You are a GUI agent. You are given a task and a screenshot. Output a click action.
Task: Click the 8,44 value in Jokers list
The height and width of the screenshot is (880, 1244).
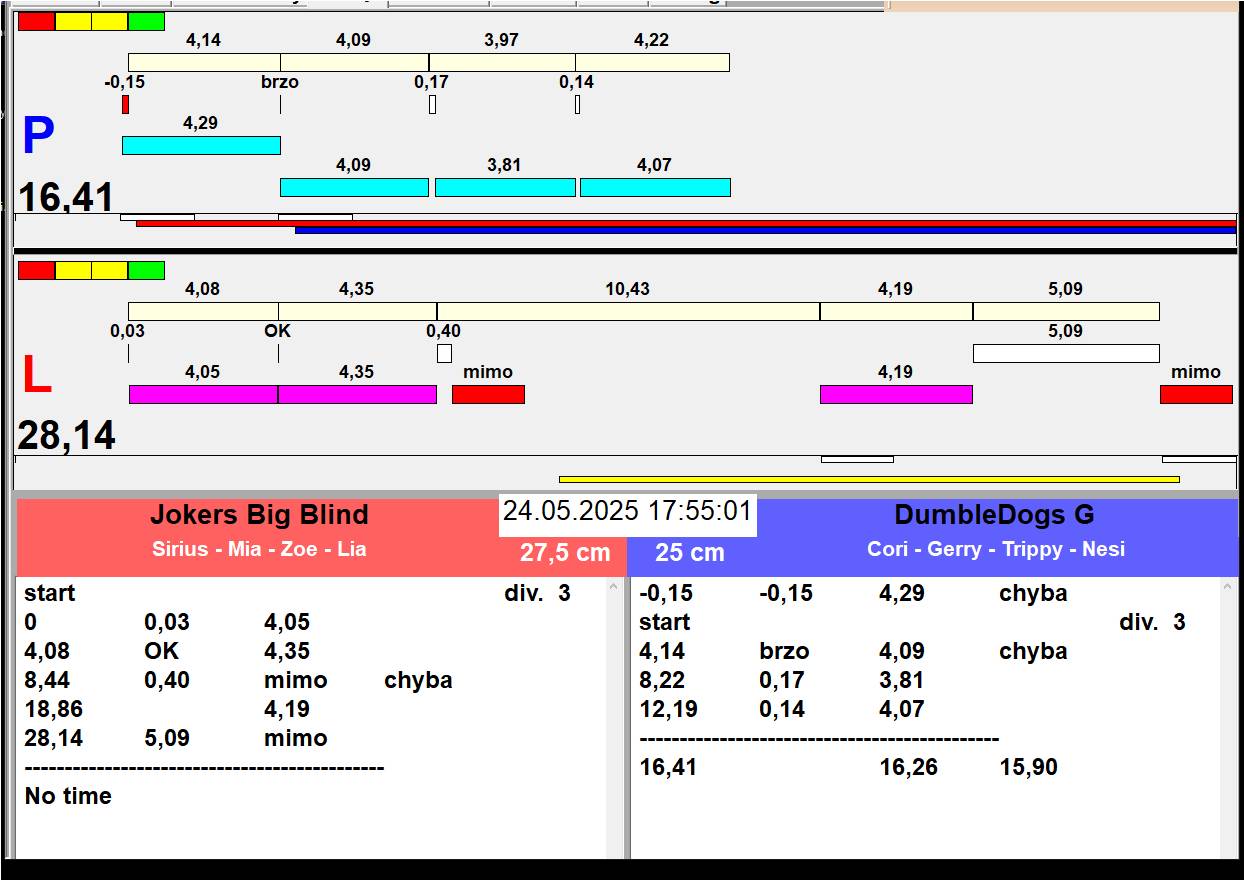pyautogui.click(x=47, y=680)
